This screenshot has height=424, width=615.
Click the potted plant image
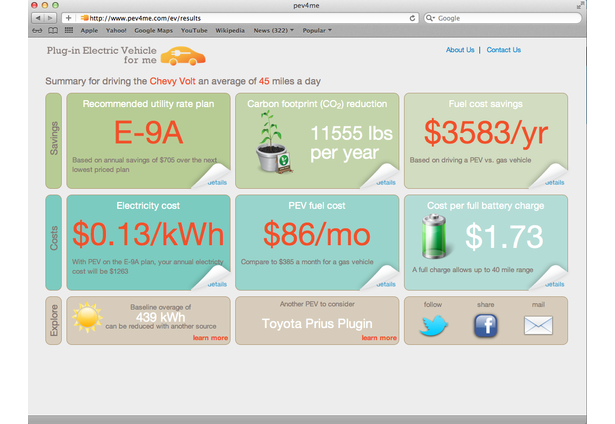coord(273,142)
